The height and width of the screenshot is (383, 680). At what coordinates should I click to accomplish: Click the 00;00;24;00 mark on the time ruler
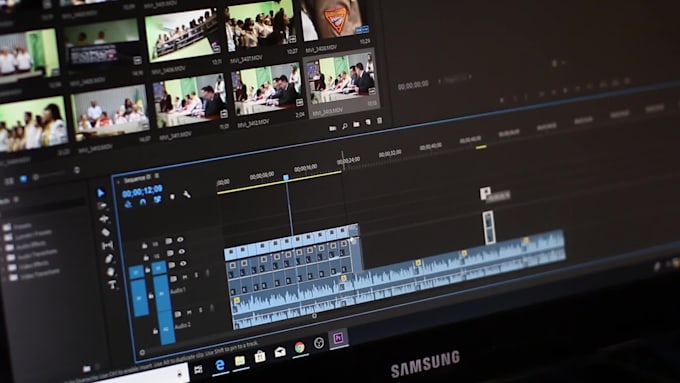[x=349, y=160]
